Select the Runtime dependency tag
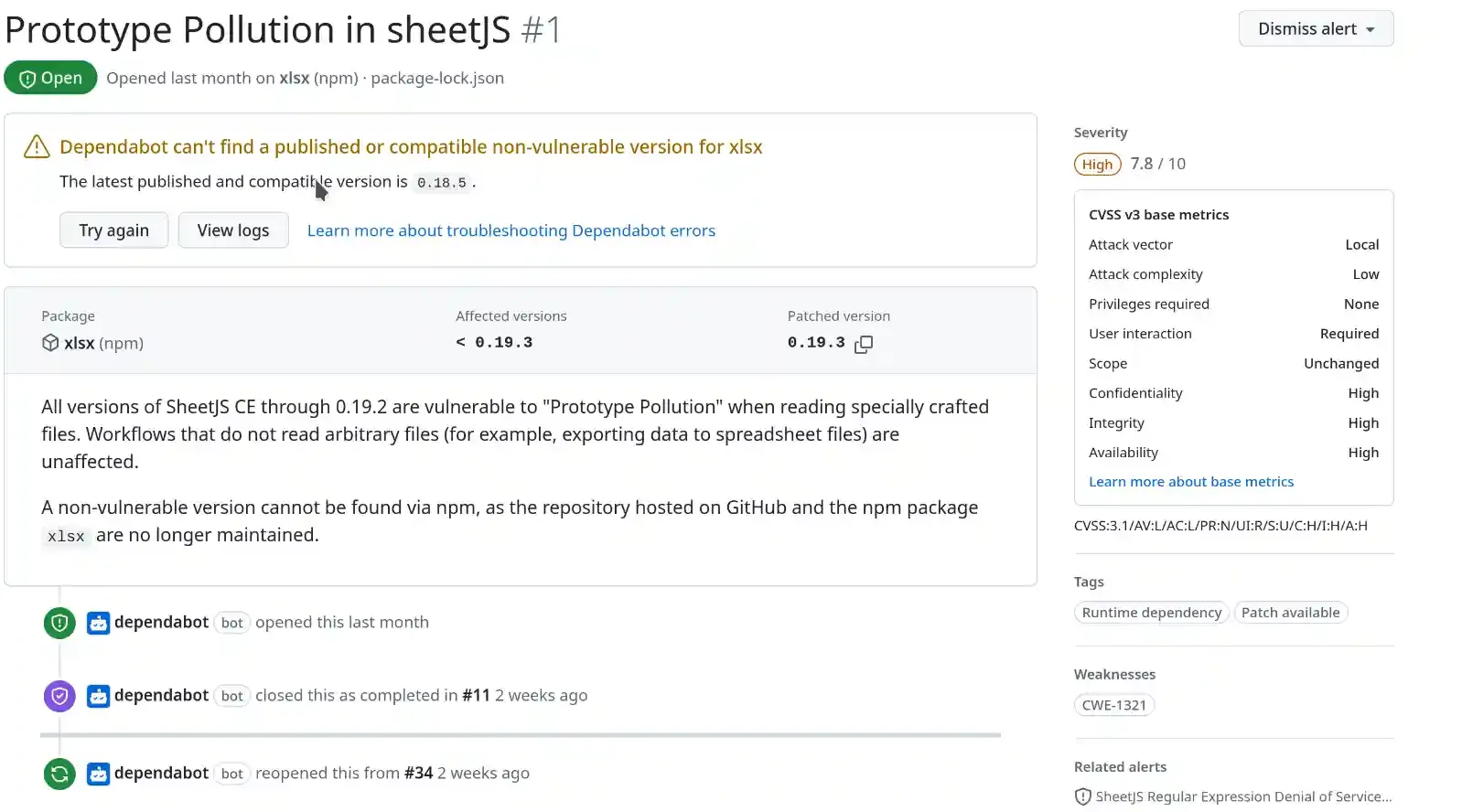Screen dimensions: 1462x812 tap(1151, 613)
